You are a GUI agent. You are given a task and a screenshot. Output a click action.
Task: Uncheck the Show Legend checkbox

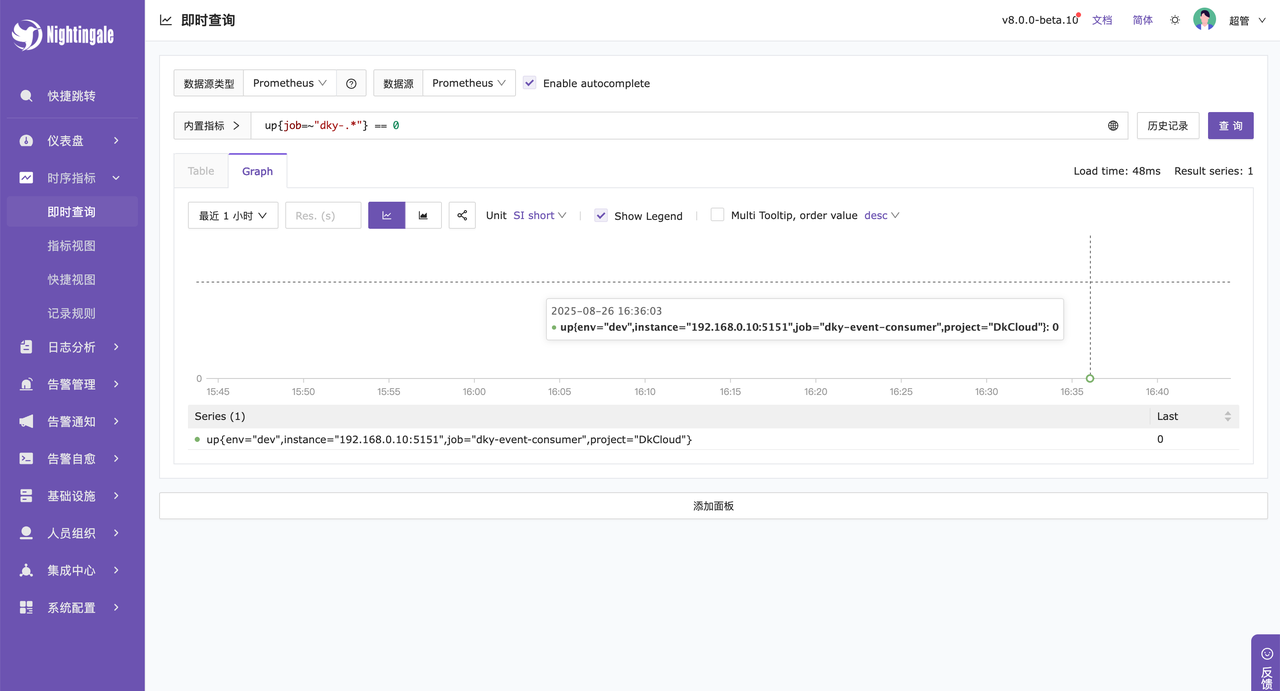[x=601, y=215]
